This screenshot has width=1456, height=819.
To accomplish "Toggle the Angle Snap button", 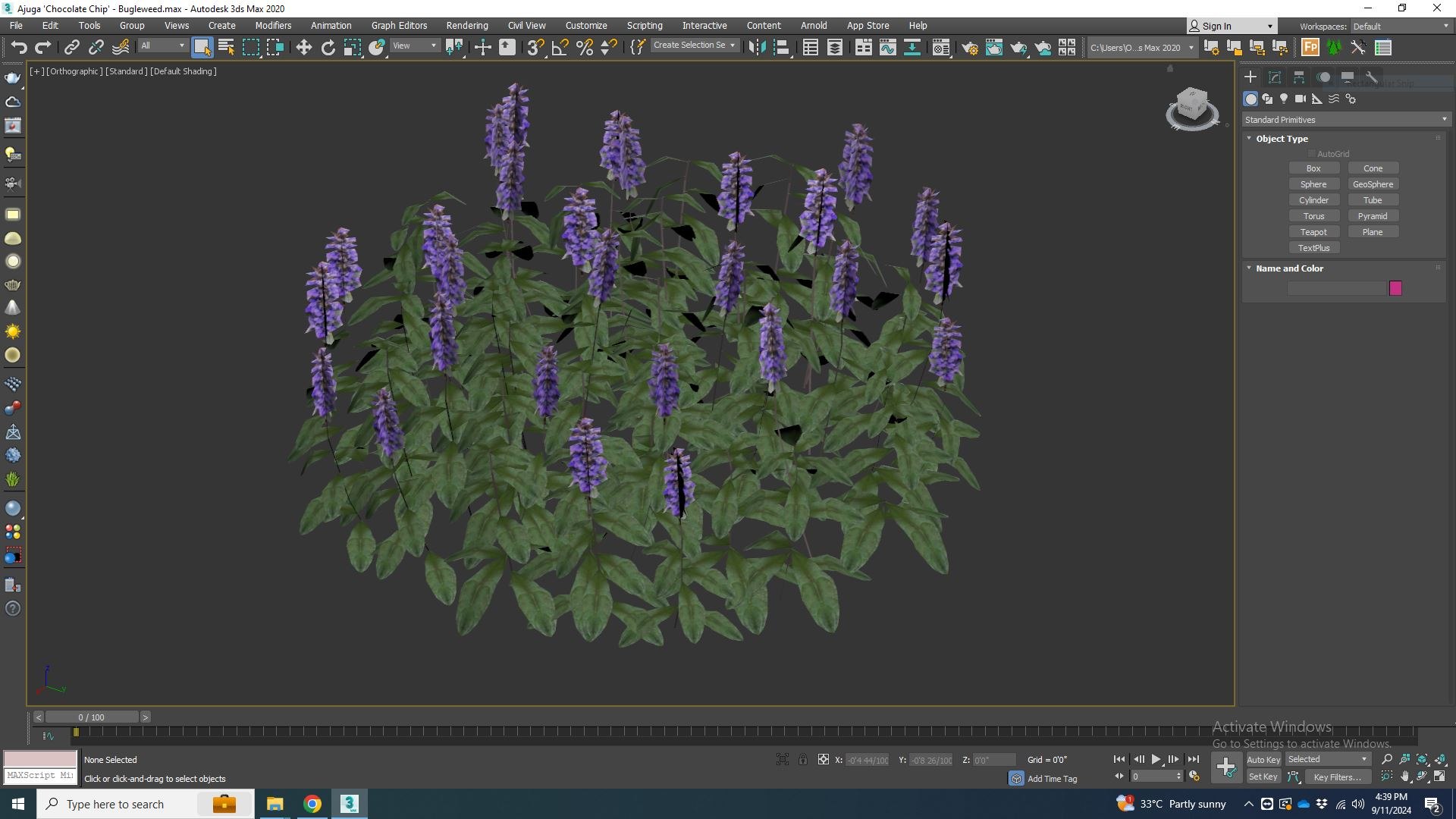I will [560, 48].
